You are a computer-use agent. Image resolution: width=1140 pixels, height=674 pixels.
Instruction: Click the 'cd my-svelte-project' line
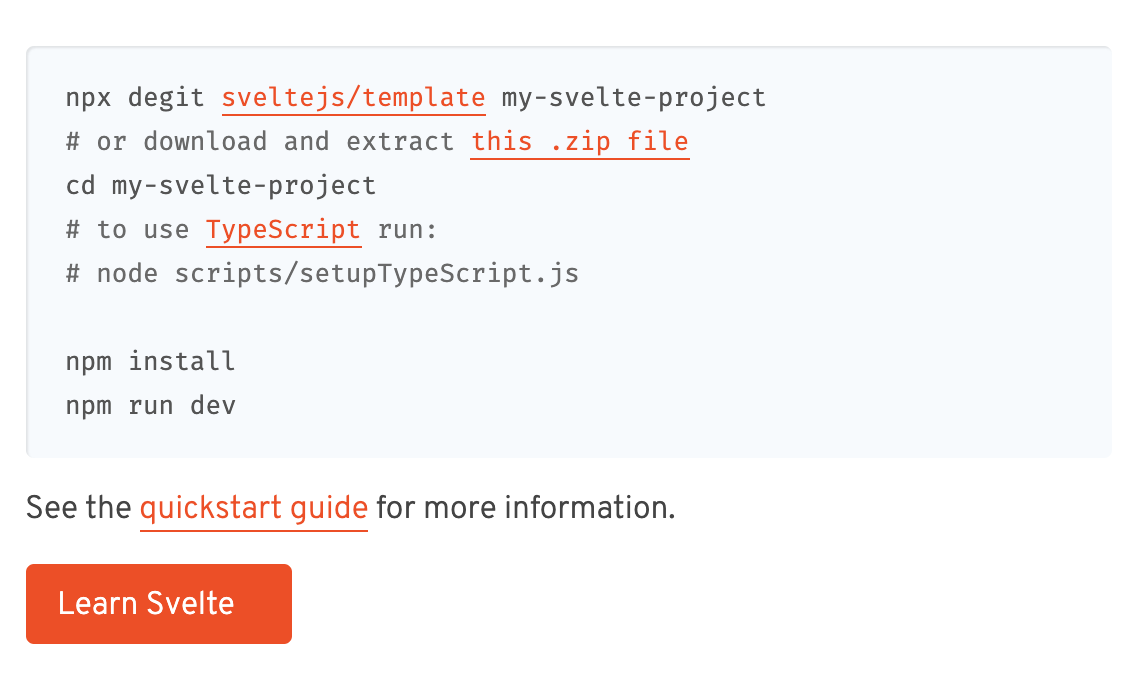pos(221,185)
